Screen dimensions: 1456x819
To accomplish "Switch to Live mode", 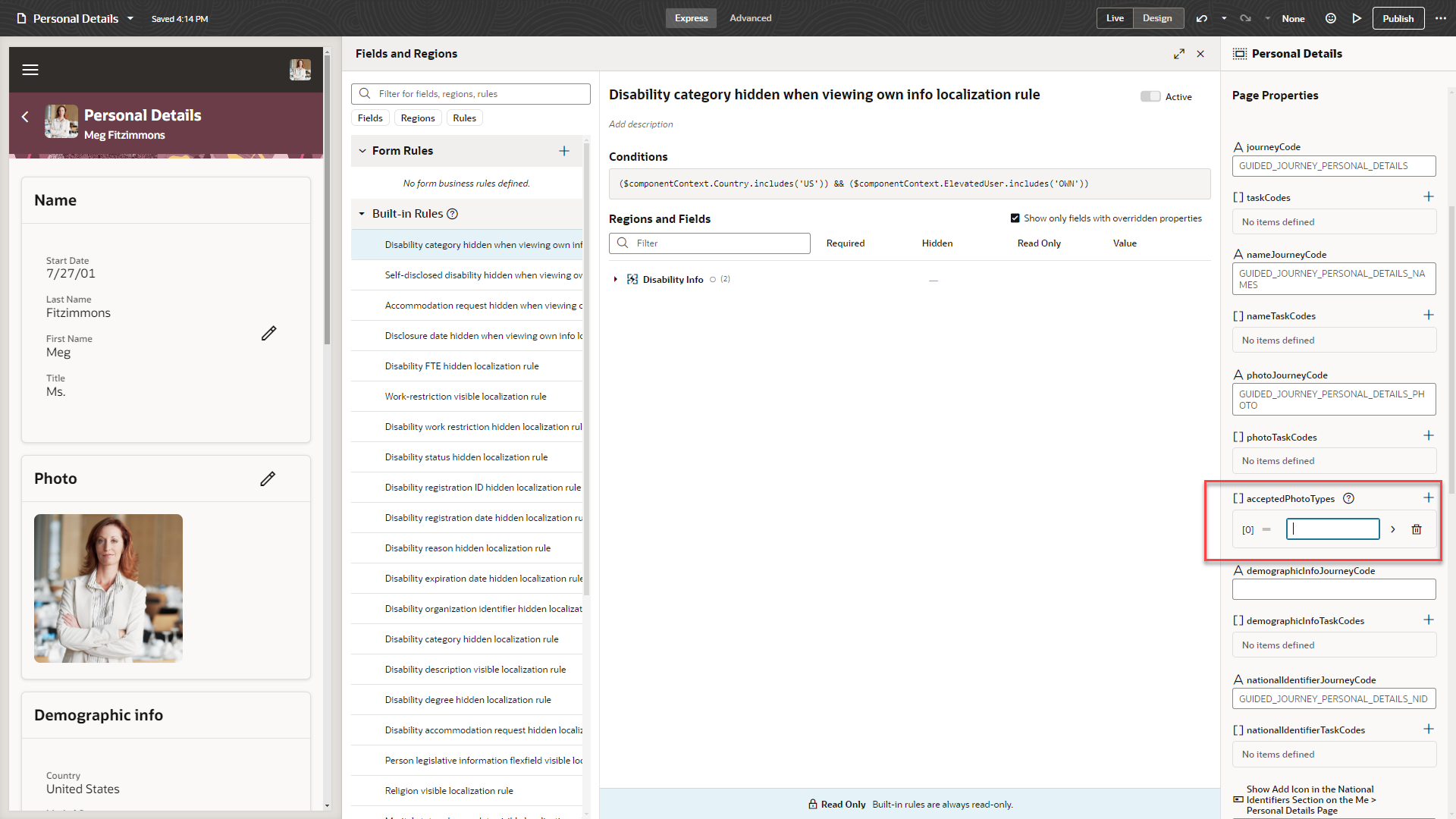I will pos(1115,18).
